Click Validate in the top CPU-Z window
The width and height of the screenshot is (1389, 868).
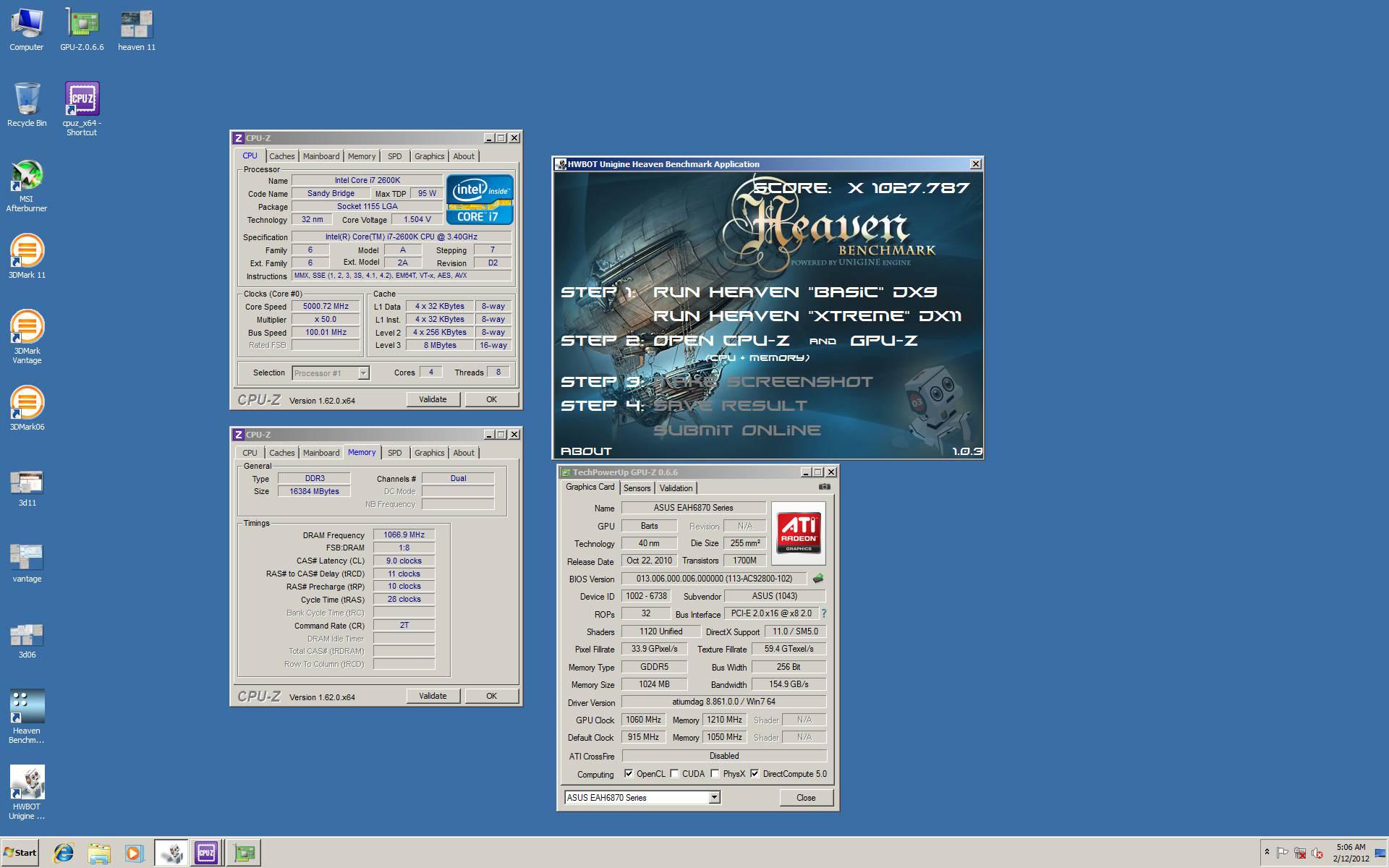(x=433, y=399)
